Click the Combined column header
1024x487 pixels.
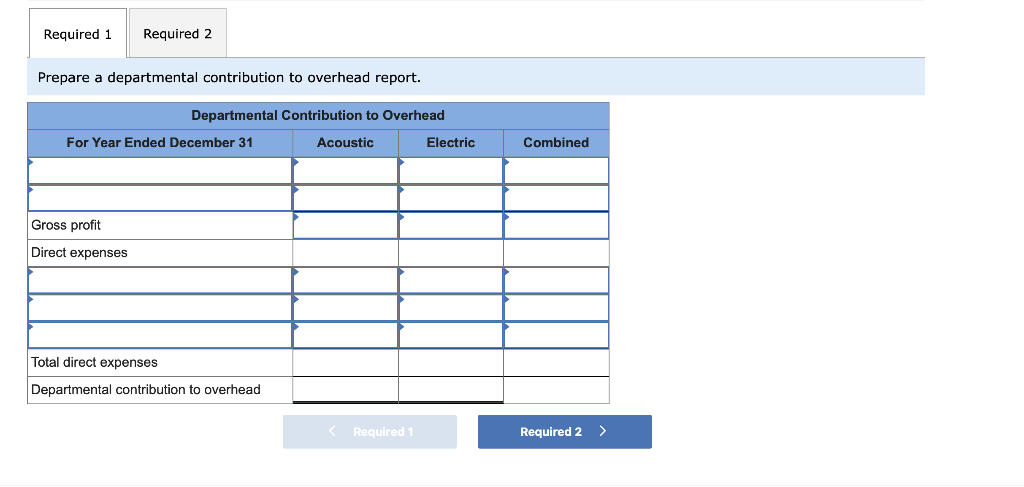(556, 142)
